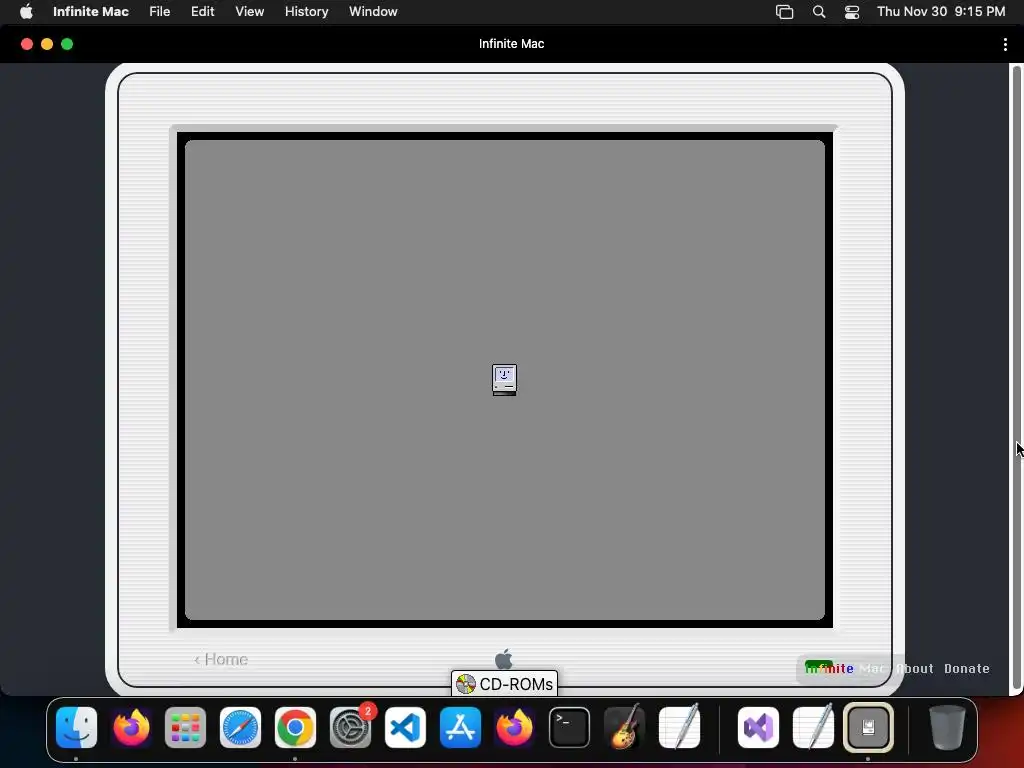Click the CD-ROMs disc icon
Screen dimensions: 1024x768
(466, 684)
